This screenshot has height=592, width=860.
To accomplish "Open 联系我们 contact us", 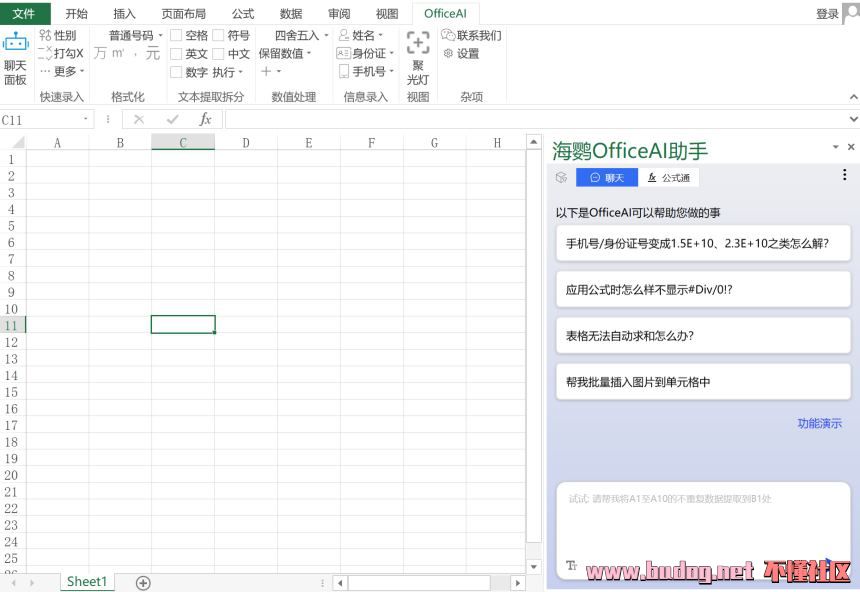I will point(471,35).
